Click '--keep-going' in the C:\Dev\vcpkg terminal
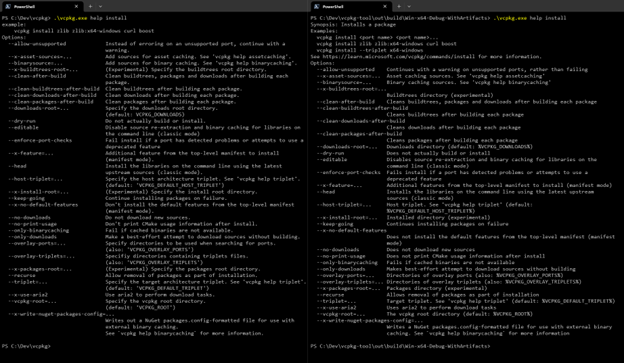The height and width of the screenshot is (363, 624). [26, 198]
